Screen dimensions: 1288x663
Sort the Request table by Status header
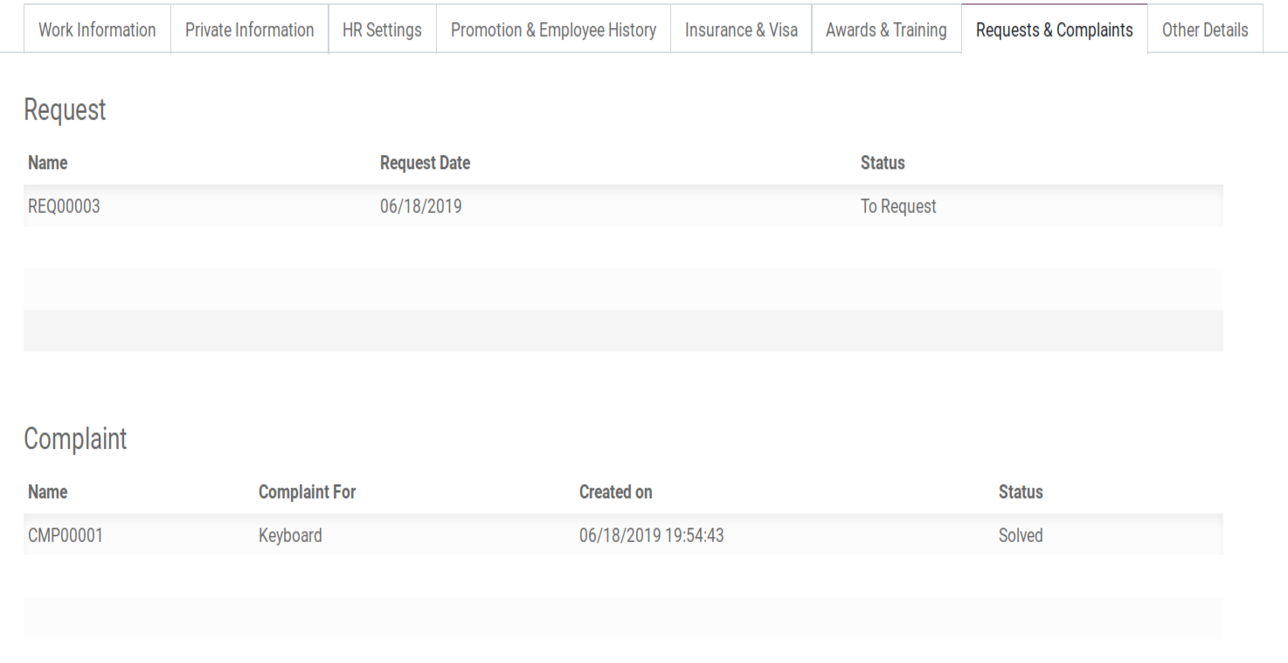click(882, 163)
